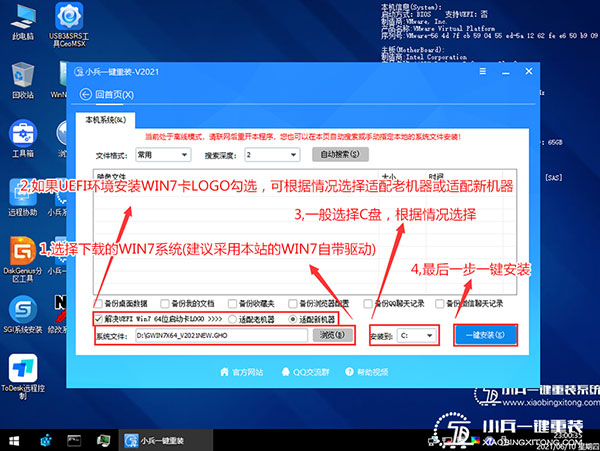Image resolution: width=600 pixels, height=451 pixels.
Task: Click the green monitor taskbar icon
Action: [x=103, y=441]
